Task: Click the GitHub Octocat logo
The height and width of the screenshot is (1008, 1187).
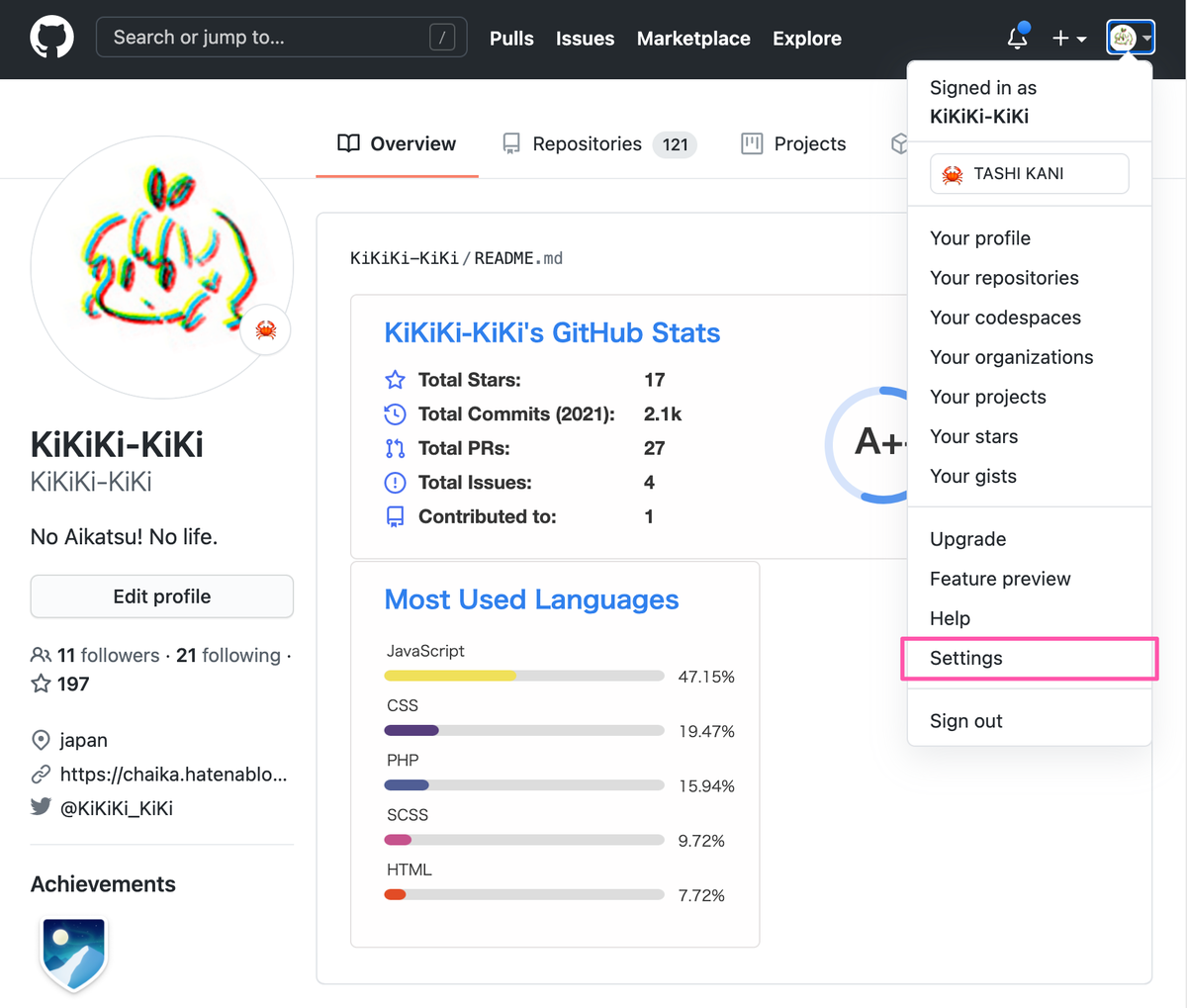Action: coord(51,38)
